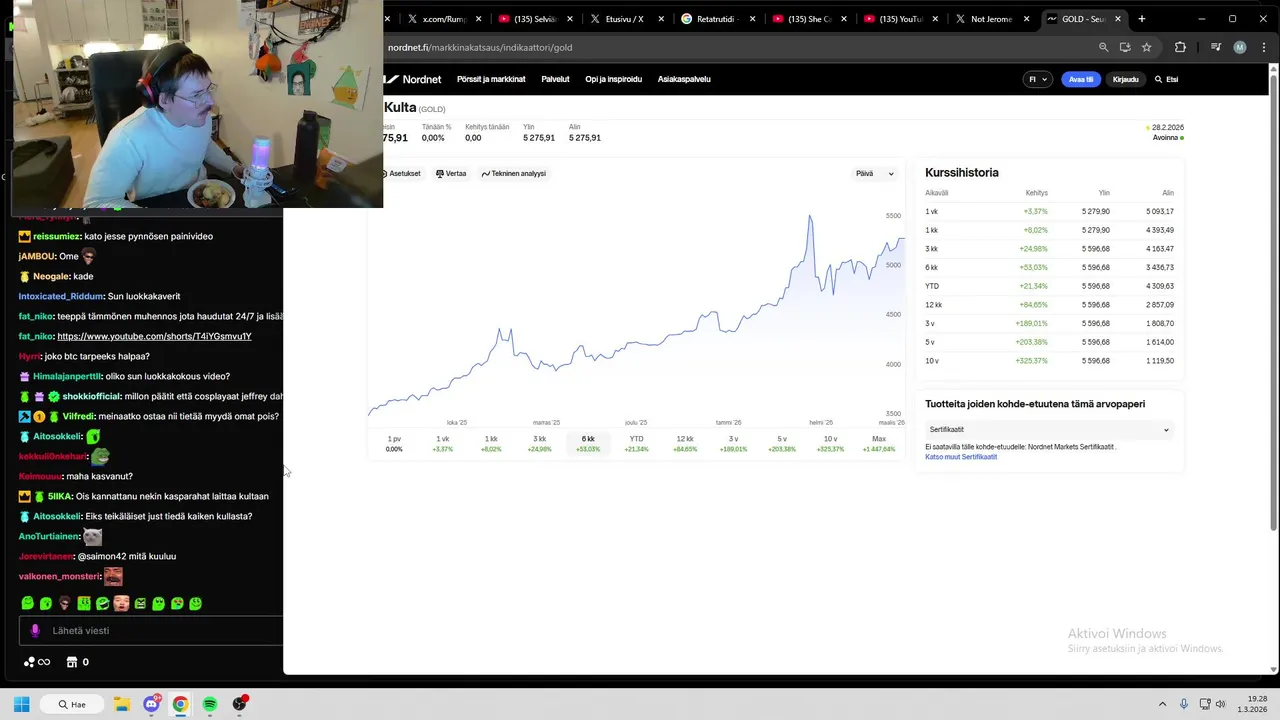Viewport: 1280px width, 720px height.
Task: Open Sertifikaatit product dropdown
Action: [x=1048, y=430]
